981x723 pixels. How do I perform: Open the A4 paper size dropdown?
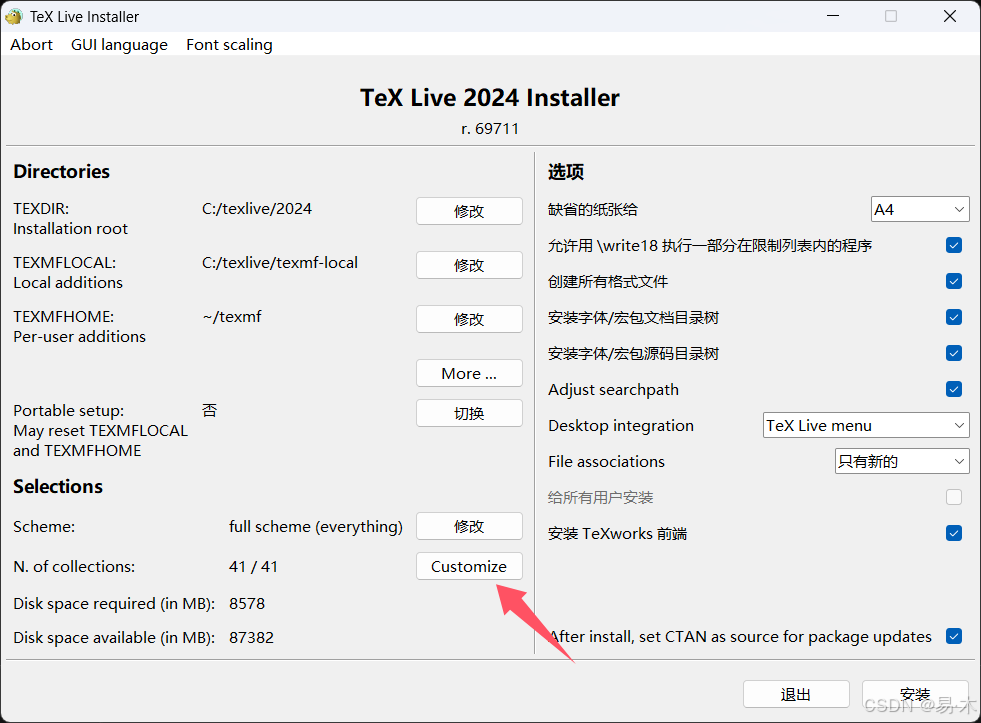(919, 209)
